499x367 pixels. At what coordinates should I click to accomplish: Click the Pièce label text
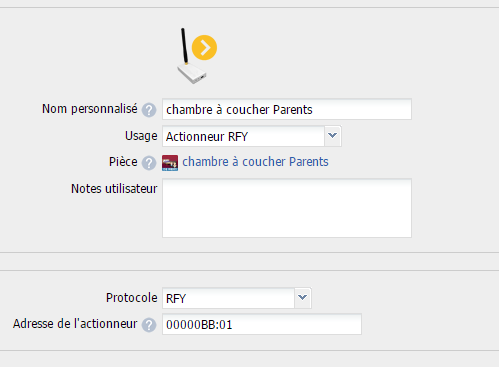(x=123, y=162)
